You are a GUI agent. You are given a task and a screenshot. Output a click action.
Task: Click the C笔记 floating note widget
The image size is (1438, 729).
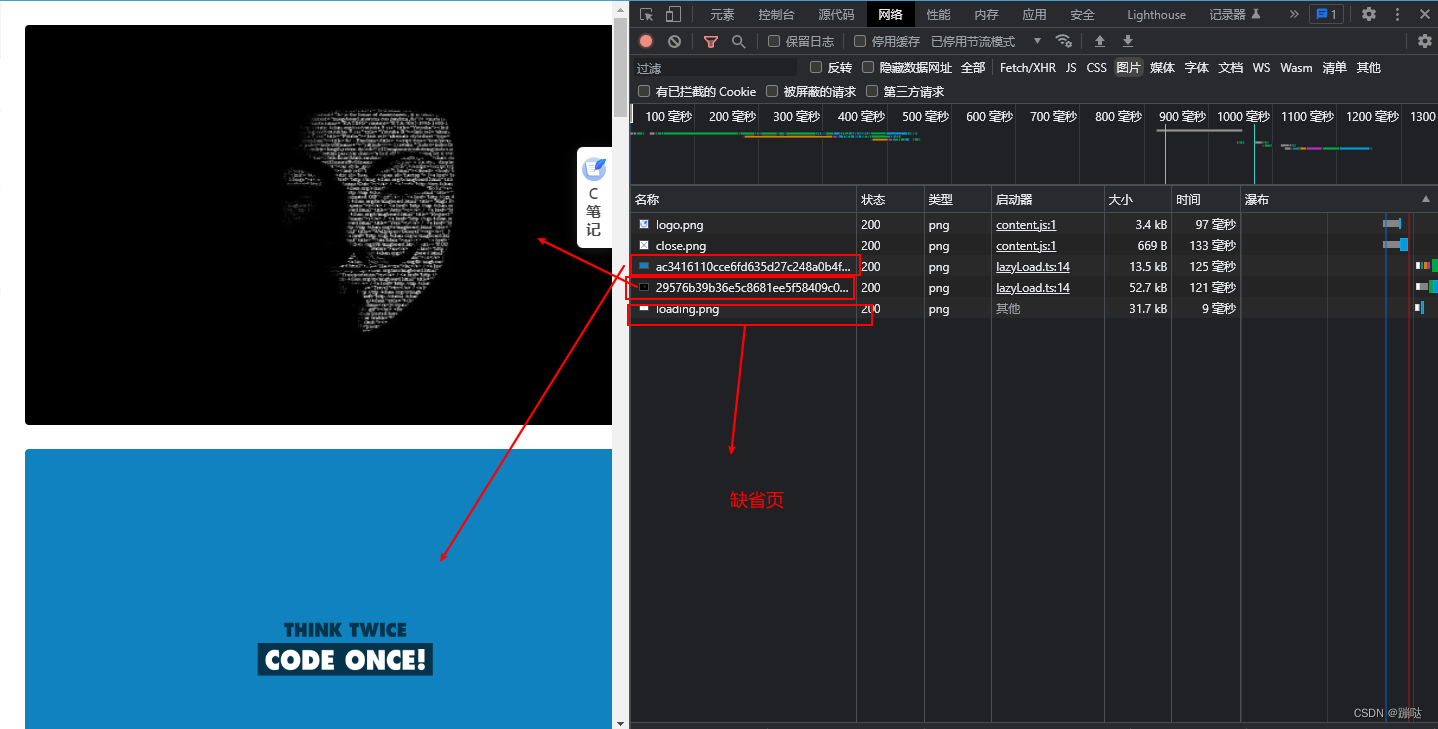[594, 198]
